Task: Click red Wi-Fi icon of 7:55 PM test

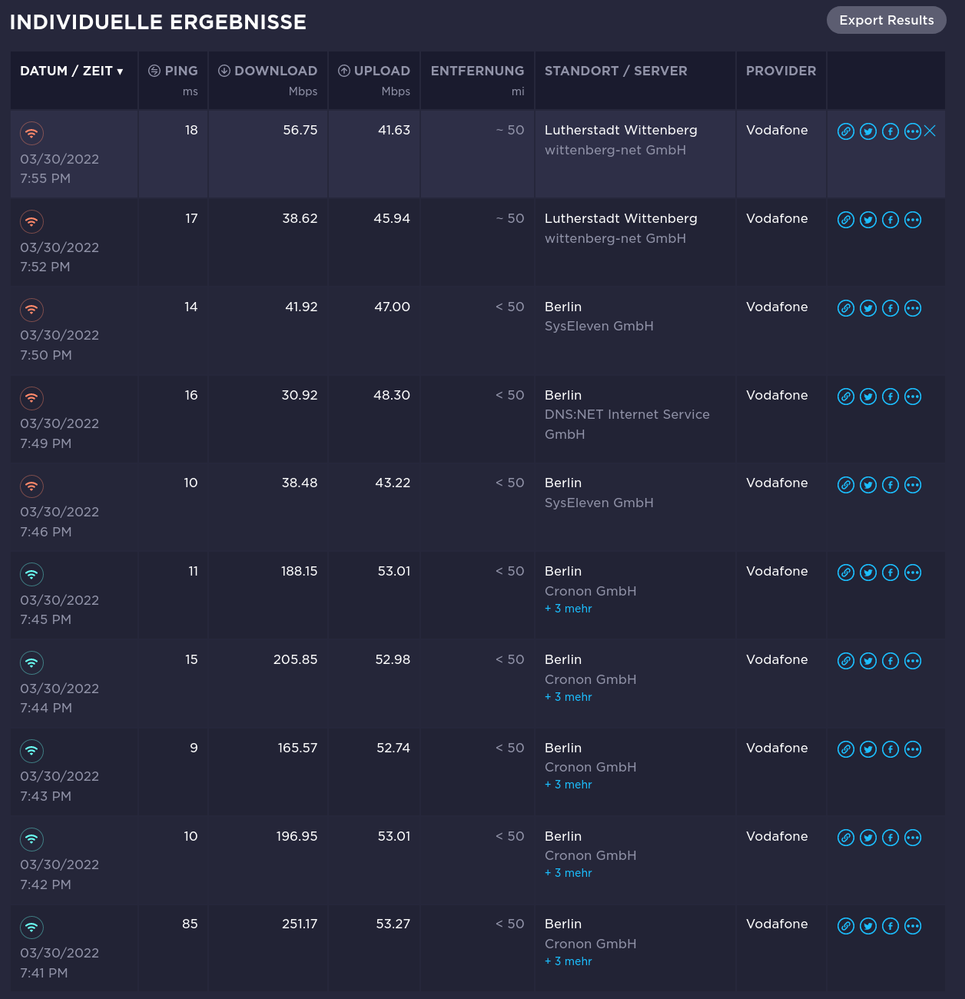Action: (x=32, y=134)
